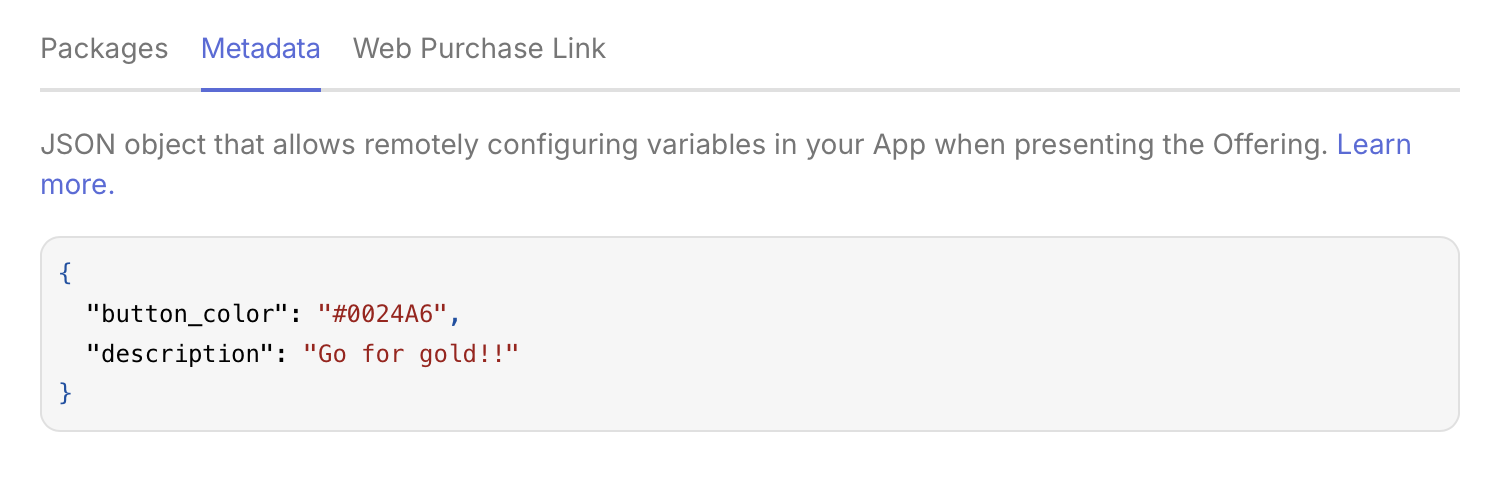Switch to the Packages tab
The width and height of the screenshot is (1500, 478).
click(x=104, y=48)
